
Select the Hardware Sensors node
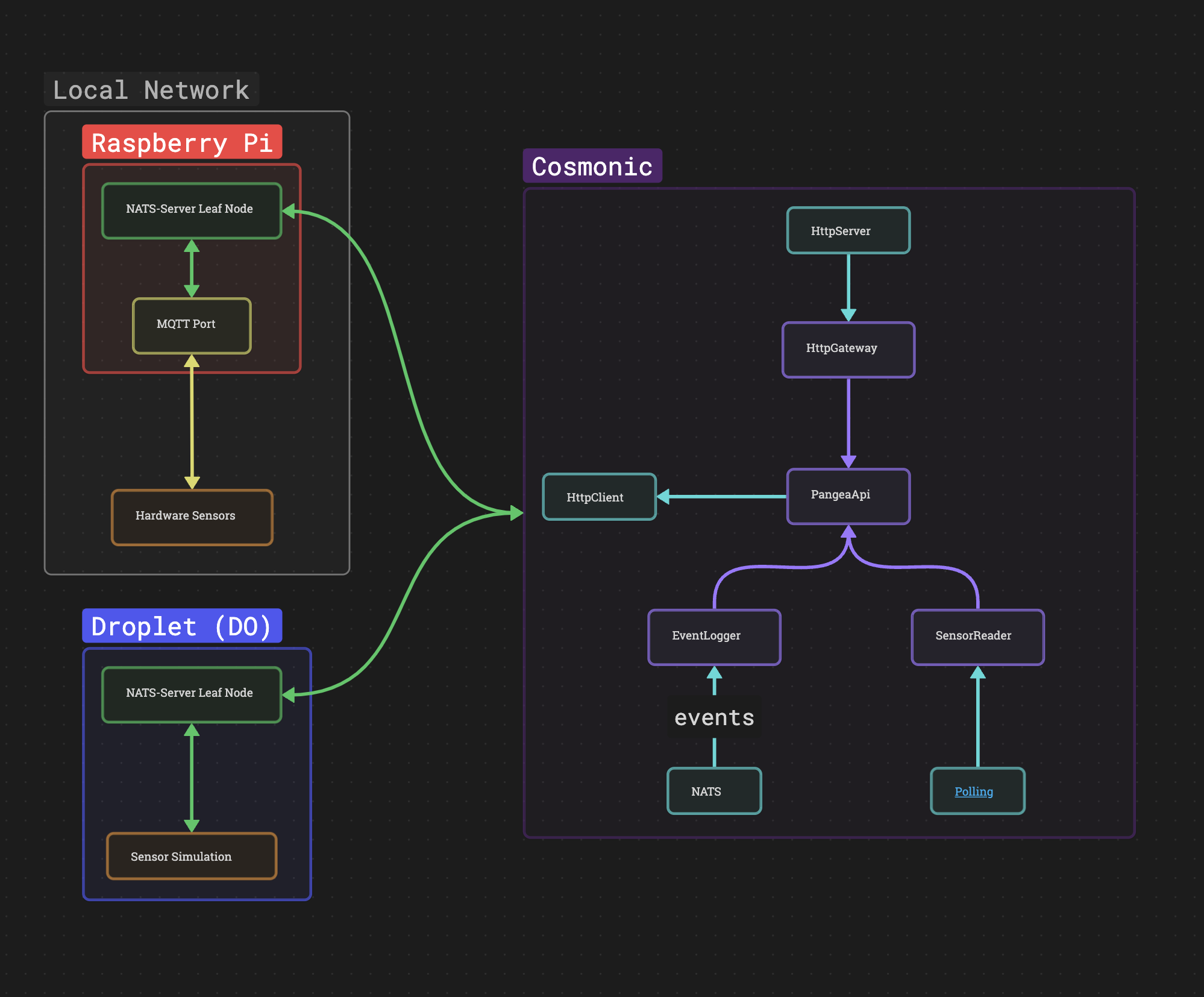[192, 517]
